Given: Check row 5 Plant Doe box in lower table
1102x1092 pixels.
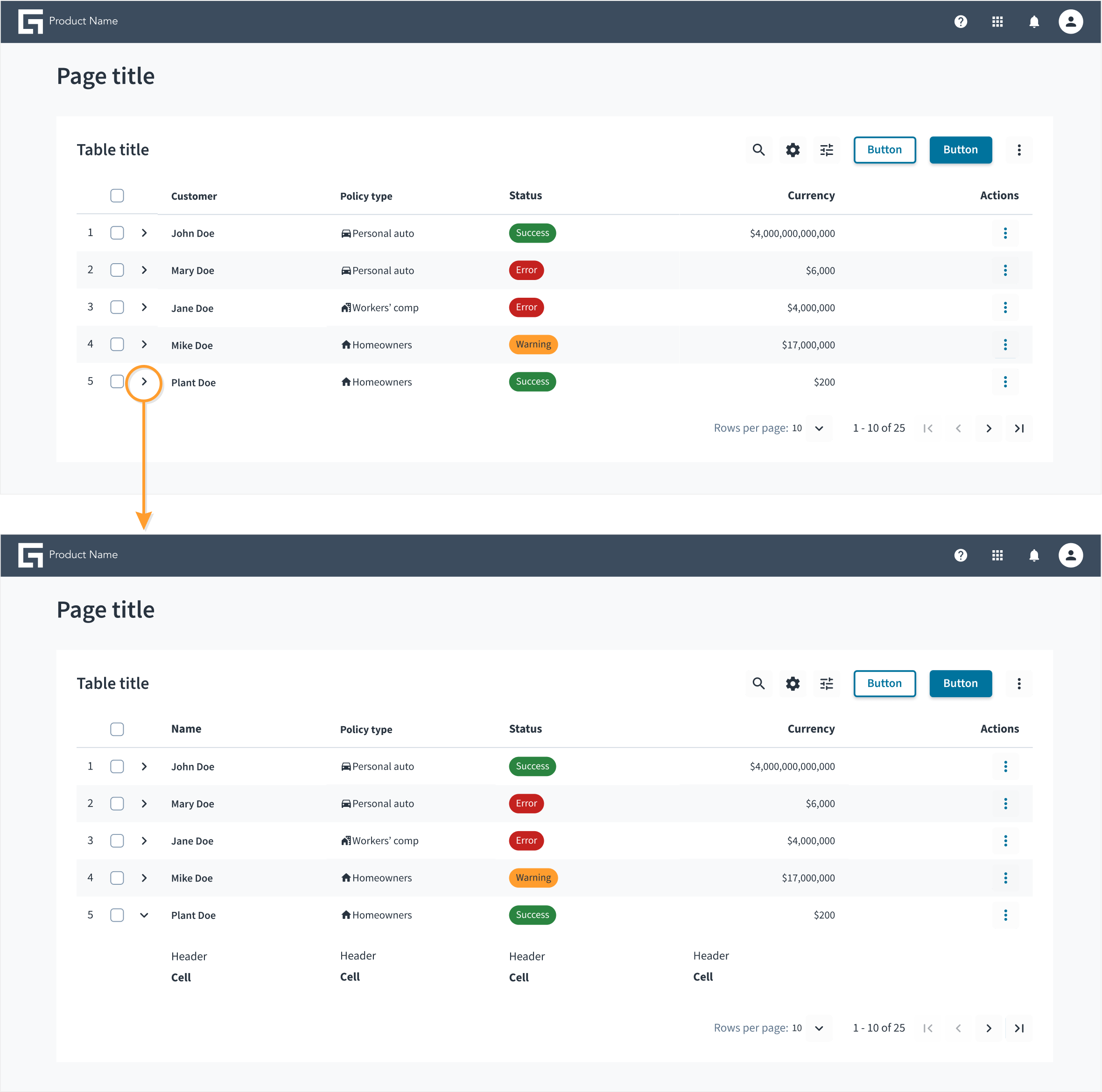Looking at the screenshot, I should coord(117,915).
